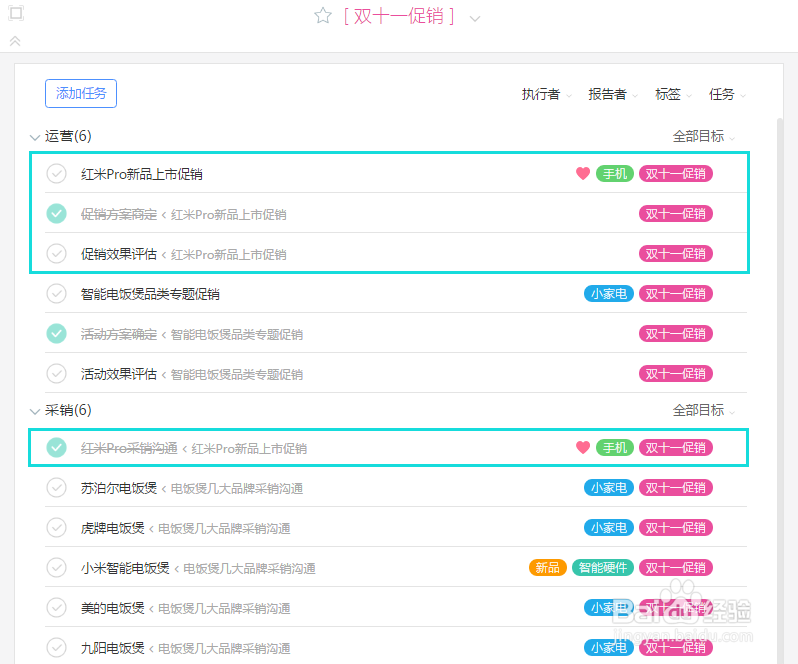This screenshot has height=664, width=798.
Task: Click parent link beside 小米智能电饭煲
Action: [249, 568]
